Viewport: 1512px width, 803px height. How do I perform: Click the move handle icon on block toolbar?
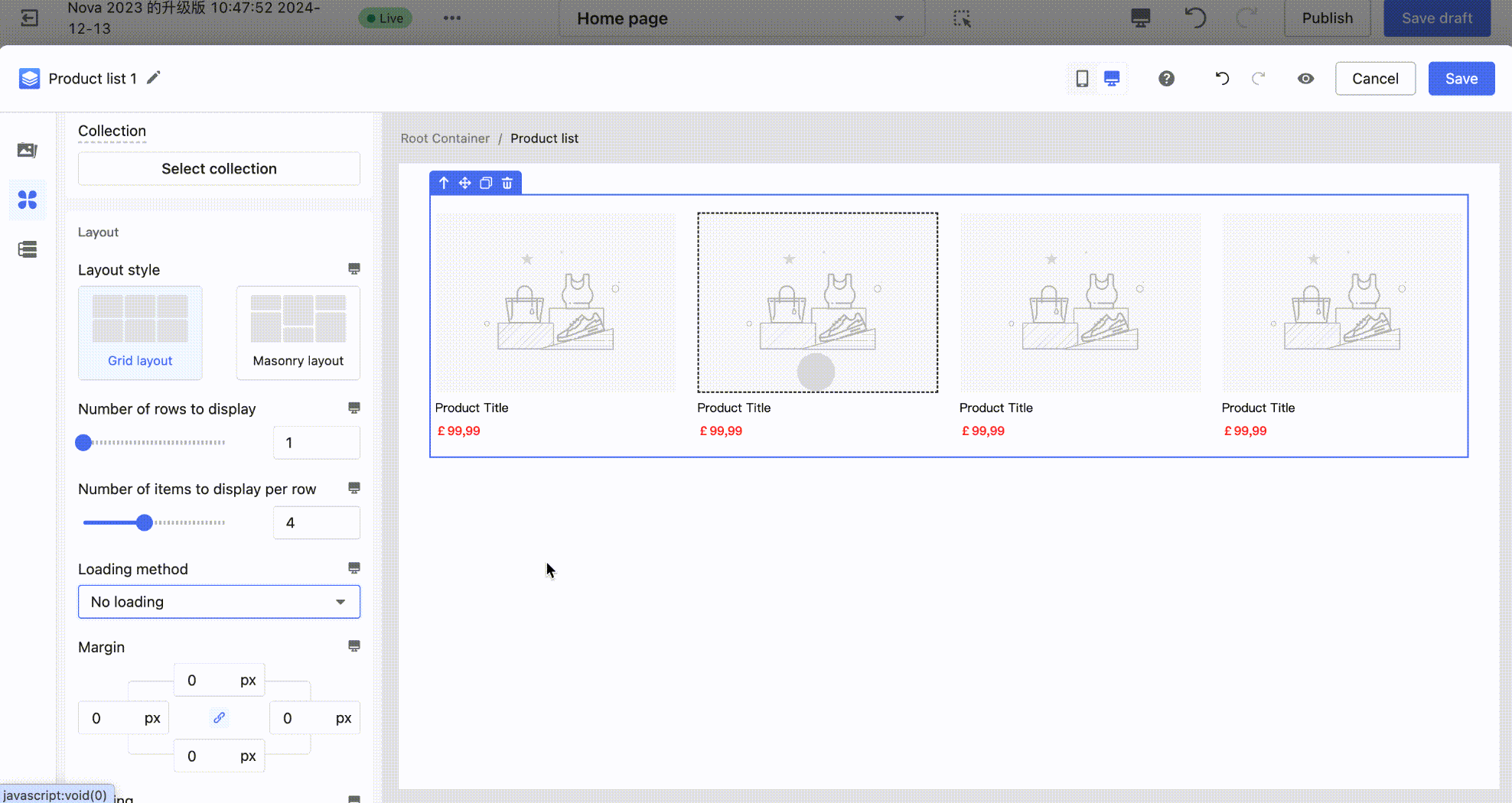(x=464, y=183)
